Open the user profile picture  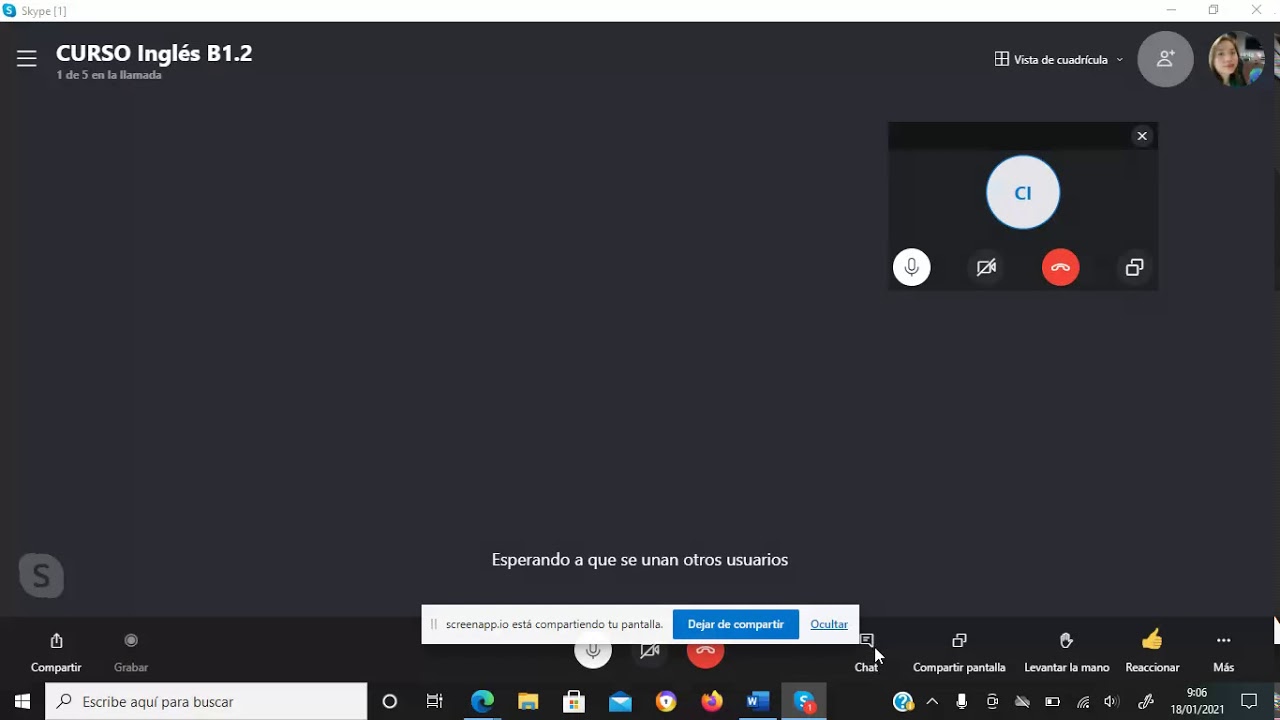1237,59
